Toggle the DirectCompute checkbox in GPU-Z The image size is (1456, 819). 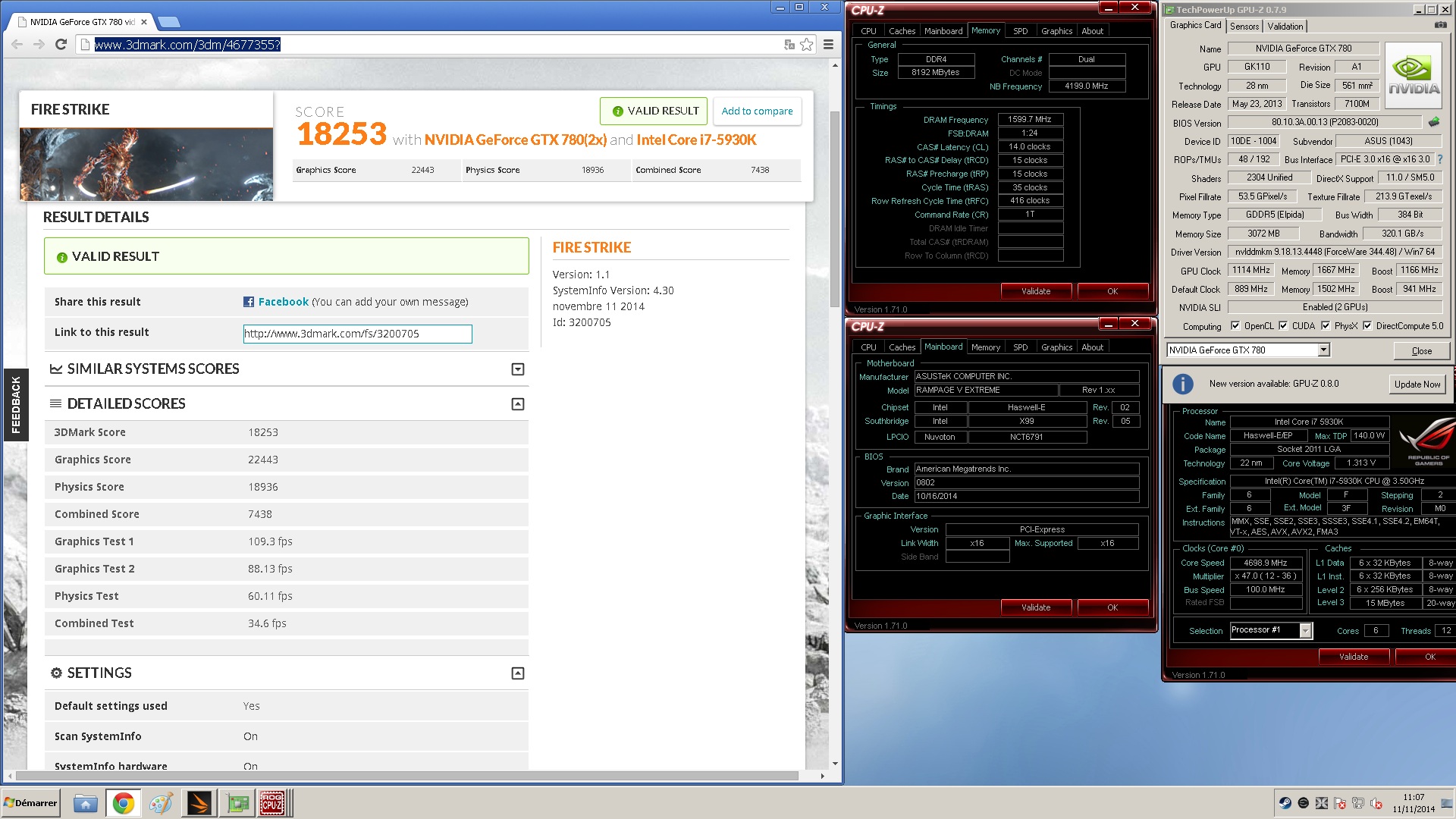(1367, 326)
